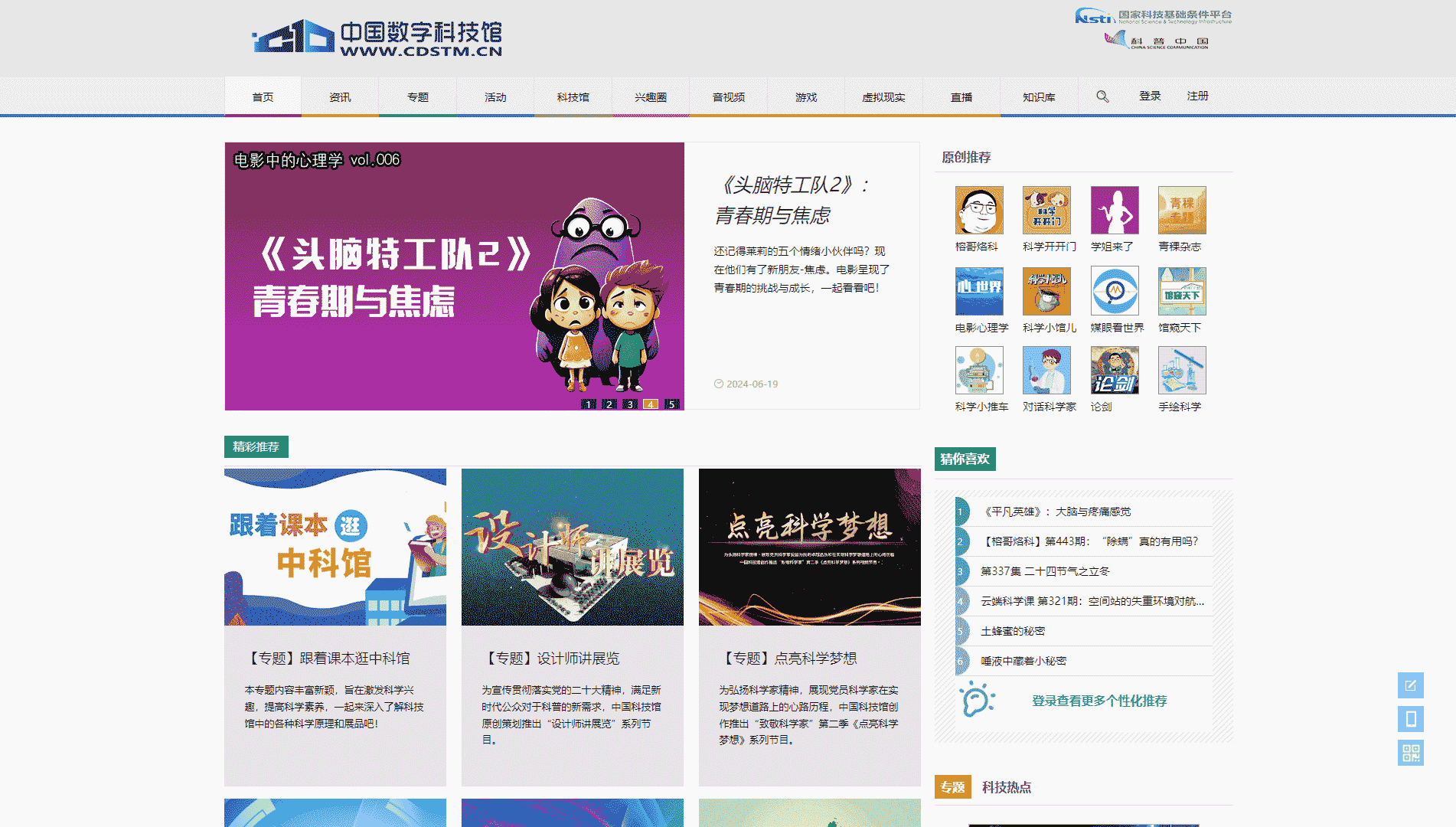Click title 【专题】点亮科学梦想
Image resolution: width=1456 pixels, height=827 pixels.
[x=788, y=659]
